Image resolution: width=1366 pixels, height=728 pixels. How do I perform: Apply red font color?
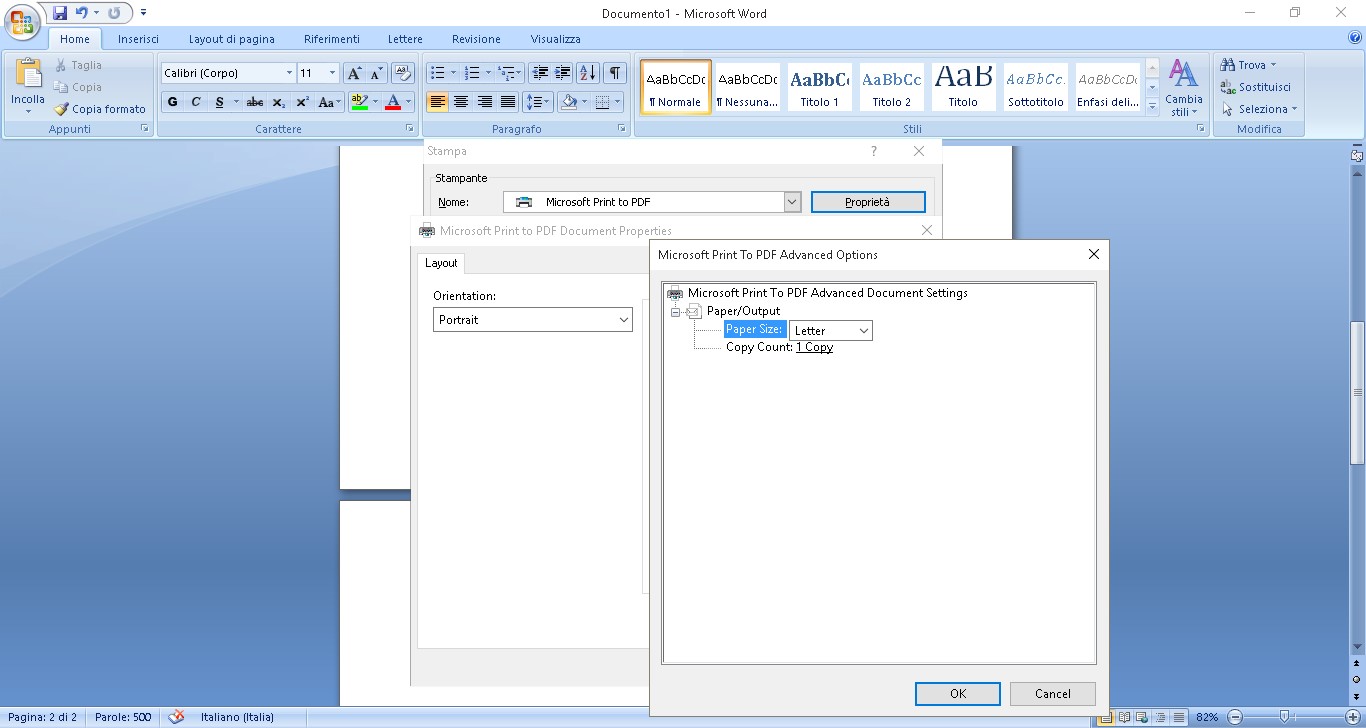[x=393, y=102]
